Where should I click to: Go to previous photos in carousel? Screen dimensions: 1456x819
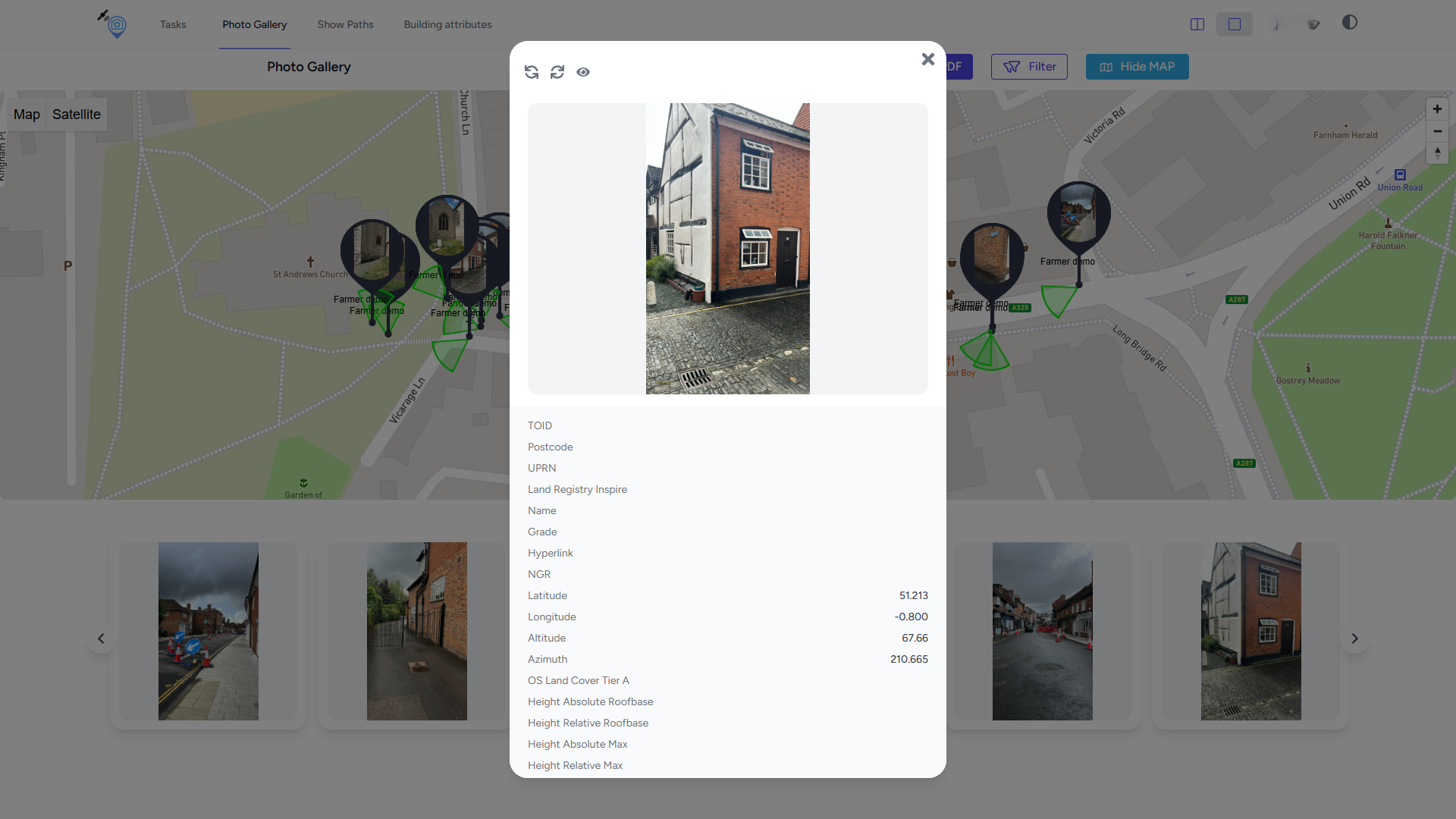coord(101,639)
